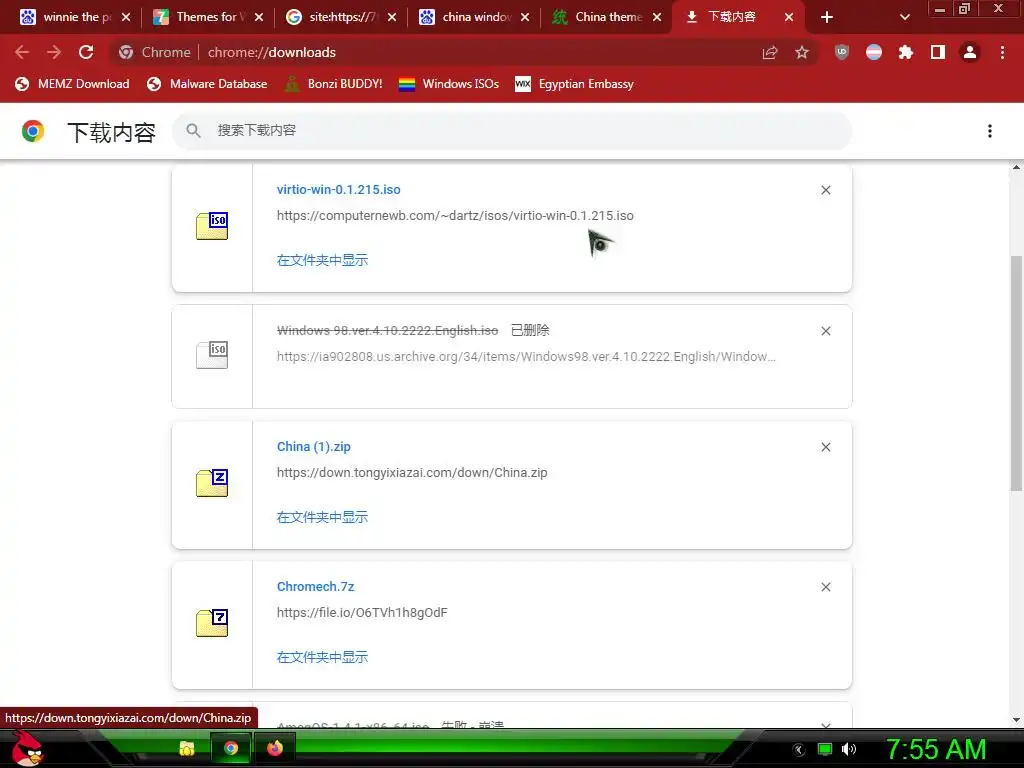Open the Malware Database bookmark
1024x768 pixels.
[x=208, y=84]
